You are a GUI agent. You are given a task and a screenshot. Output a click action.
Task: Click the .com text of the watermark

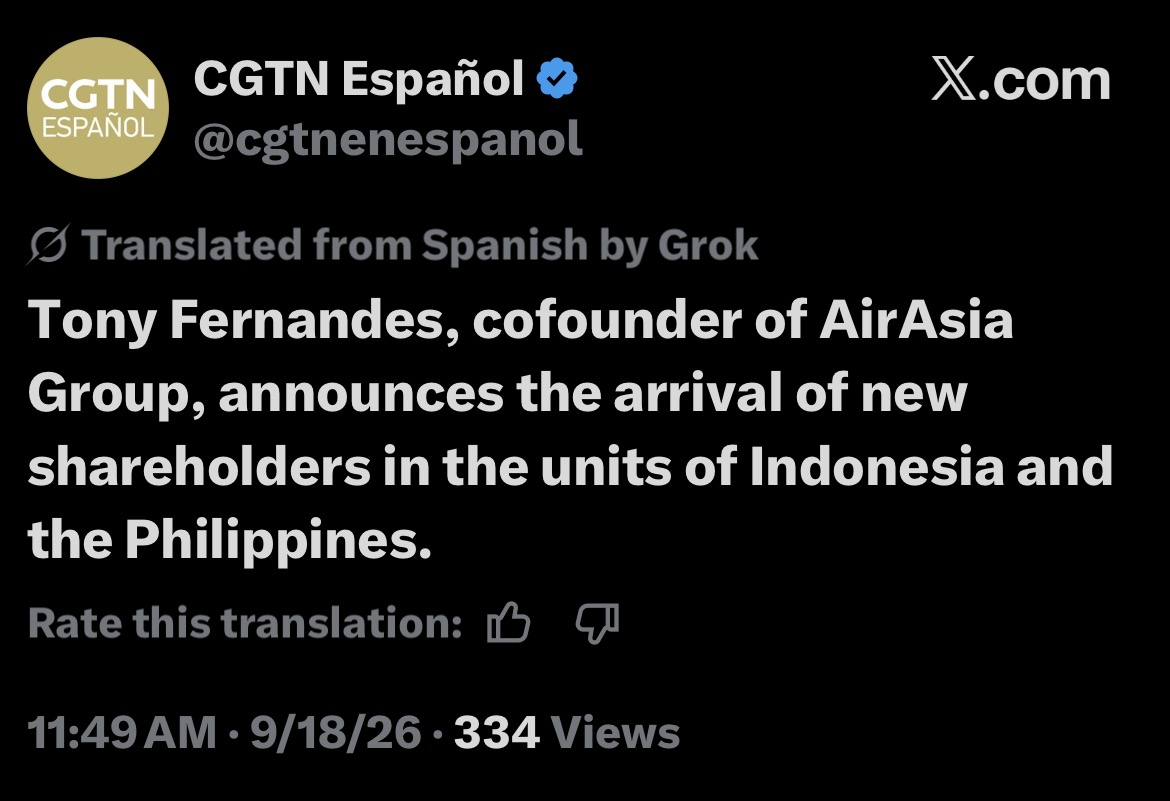[x=1044, y=81]
